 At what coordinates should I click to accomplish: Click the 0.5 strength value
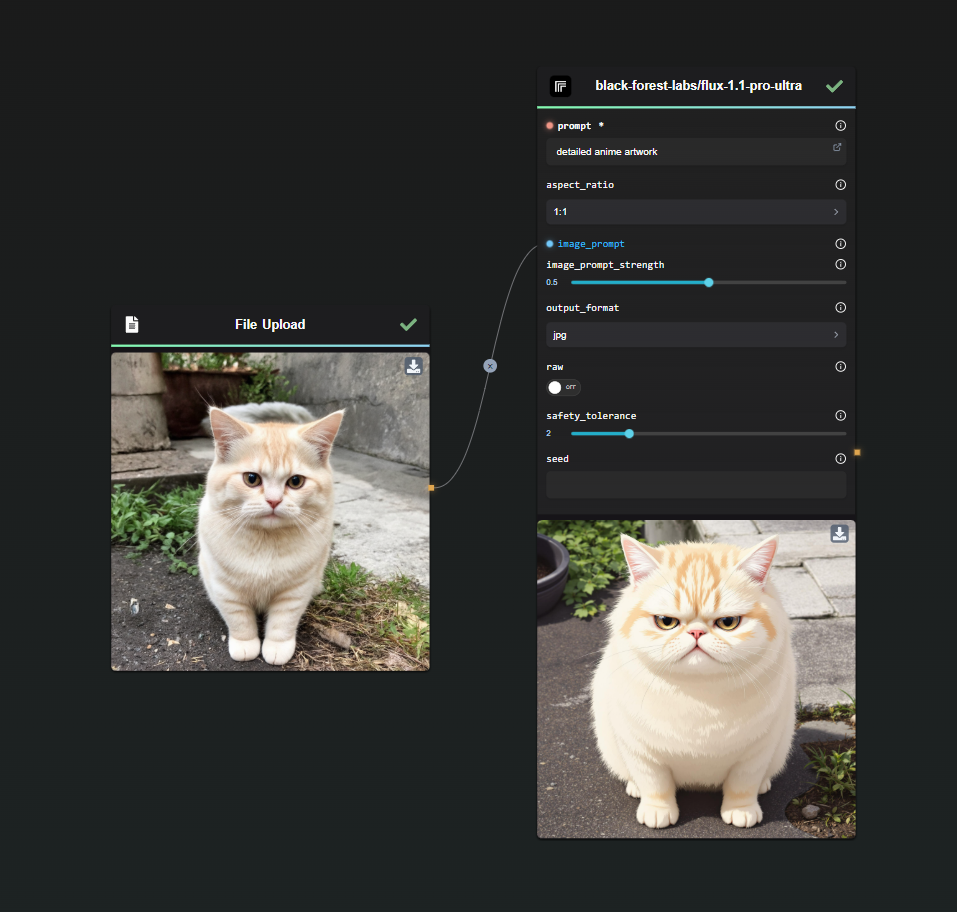pos(552,283)
